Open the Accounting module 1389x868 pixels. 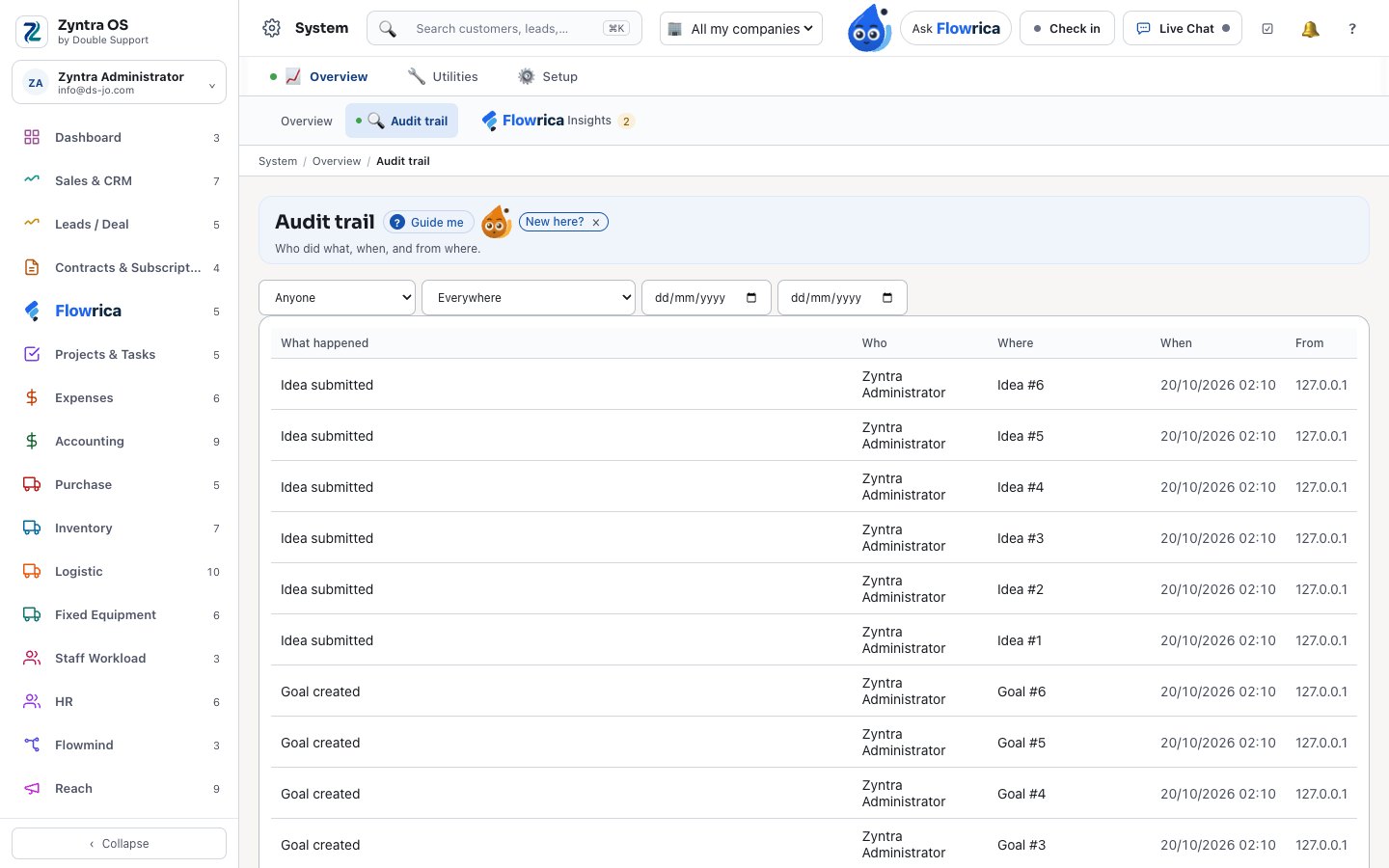119,442
